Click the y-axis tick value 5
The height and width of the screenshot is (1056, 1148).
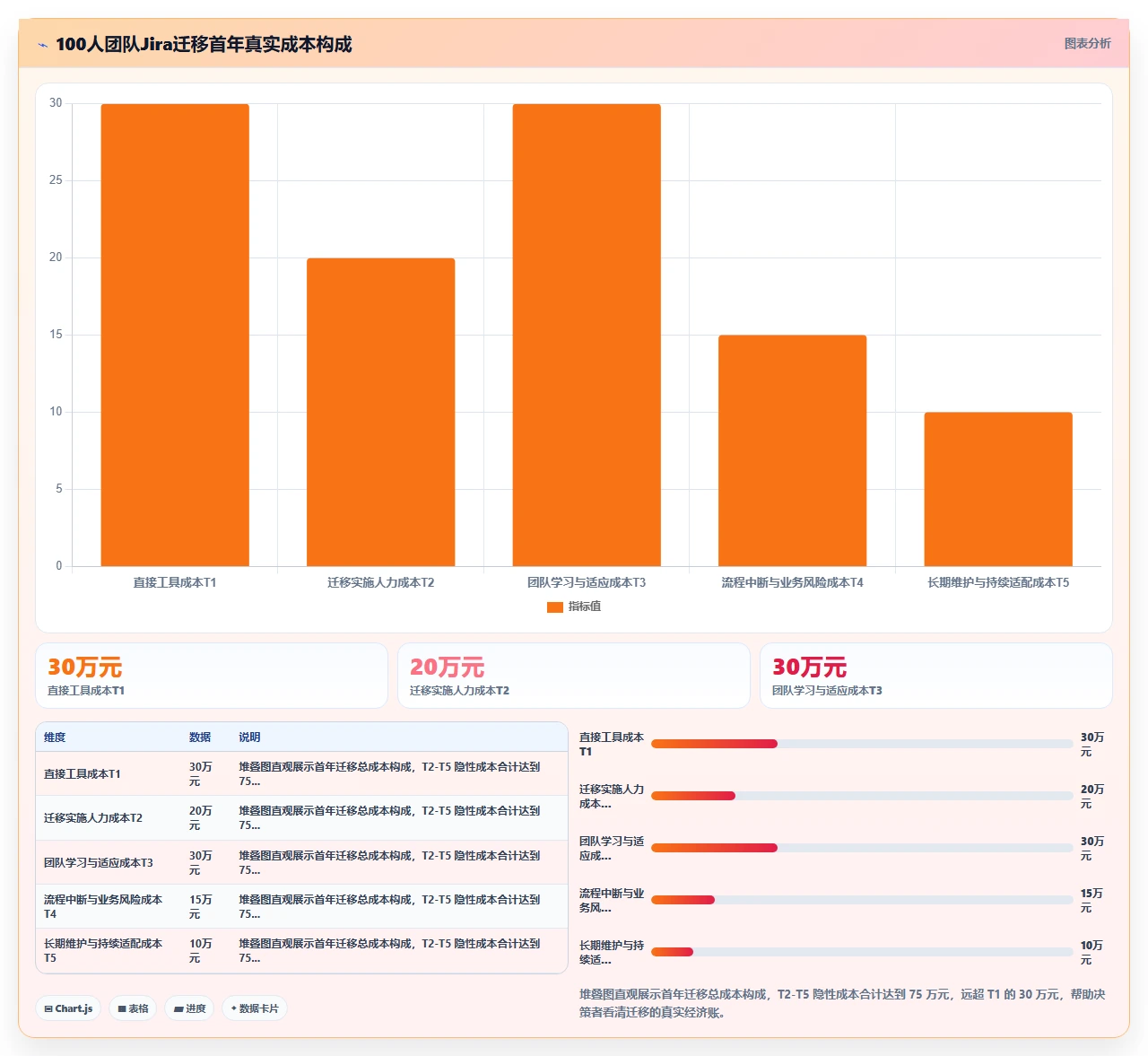click(x=59, y=489)
